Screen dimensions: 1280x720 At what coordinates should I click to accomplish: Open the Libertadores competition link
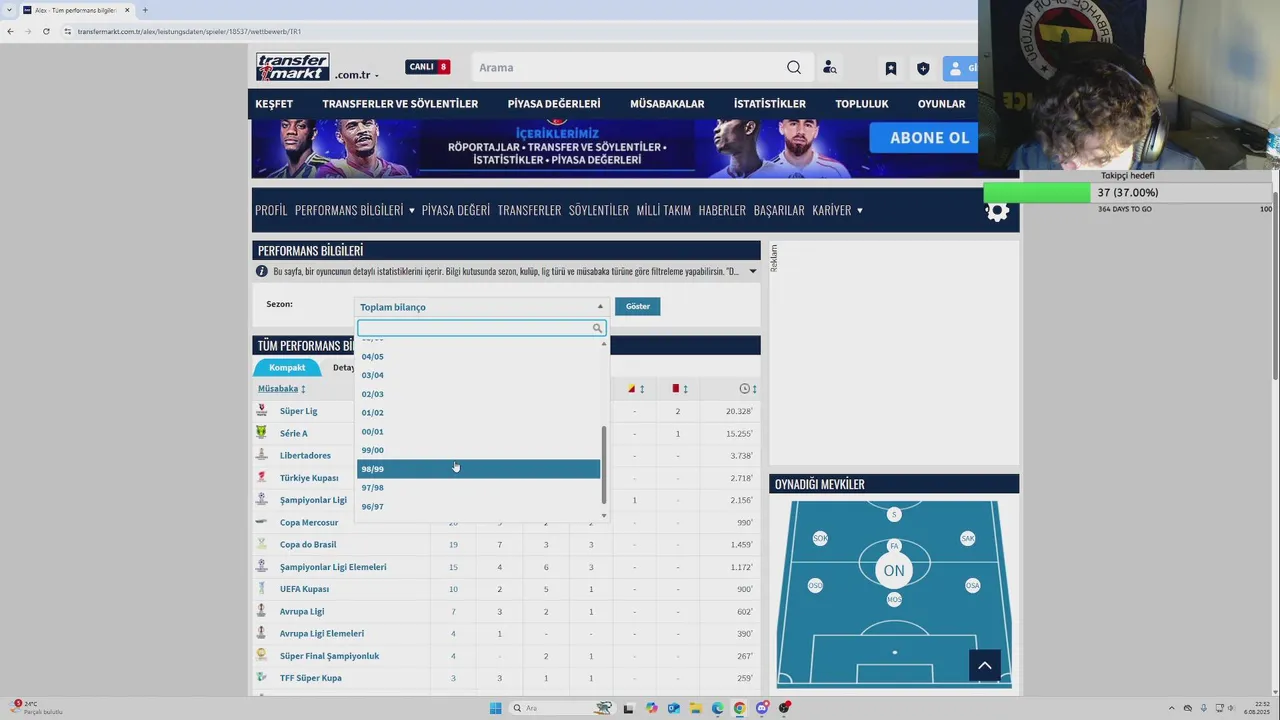click(x=305, y=456)
